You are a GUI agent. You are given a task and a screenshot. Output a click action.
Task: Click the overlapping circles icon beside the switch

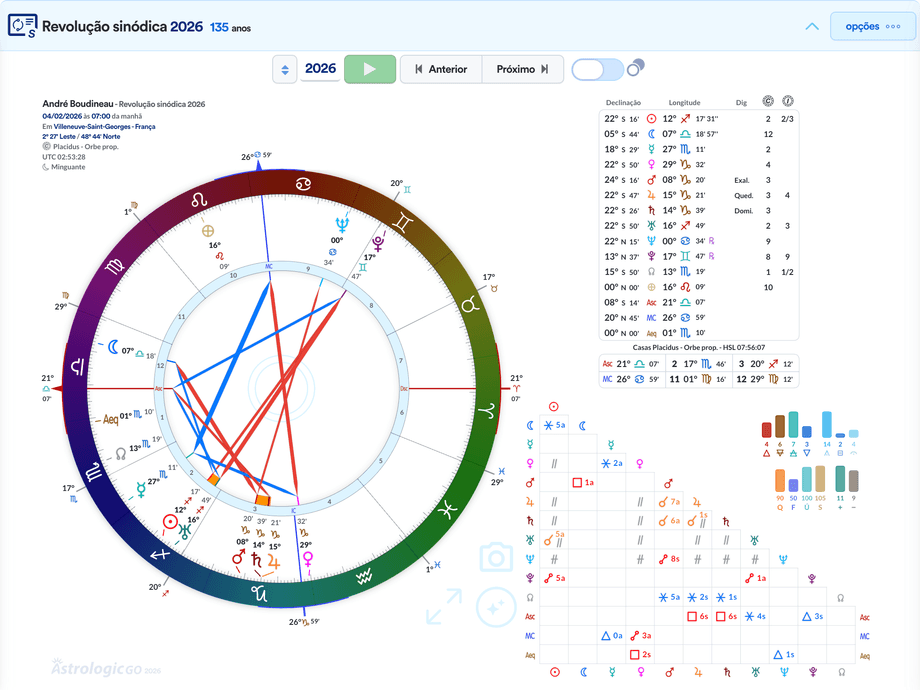coord(635,67)
